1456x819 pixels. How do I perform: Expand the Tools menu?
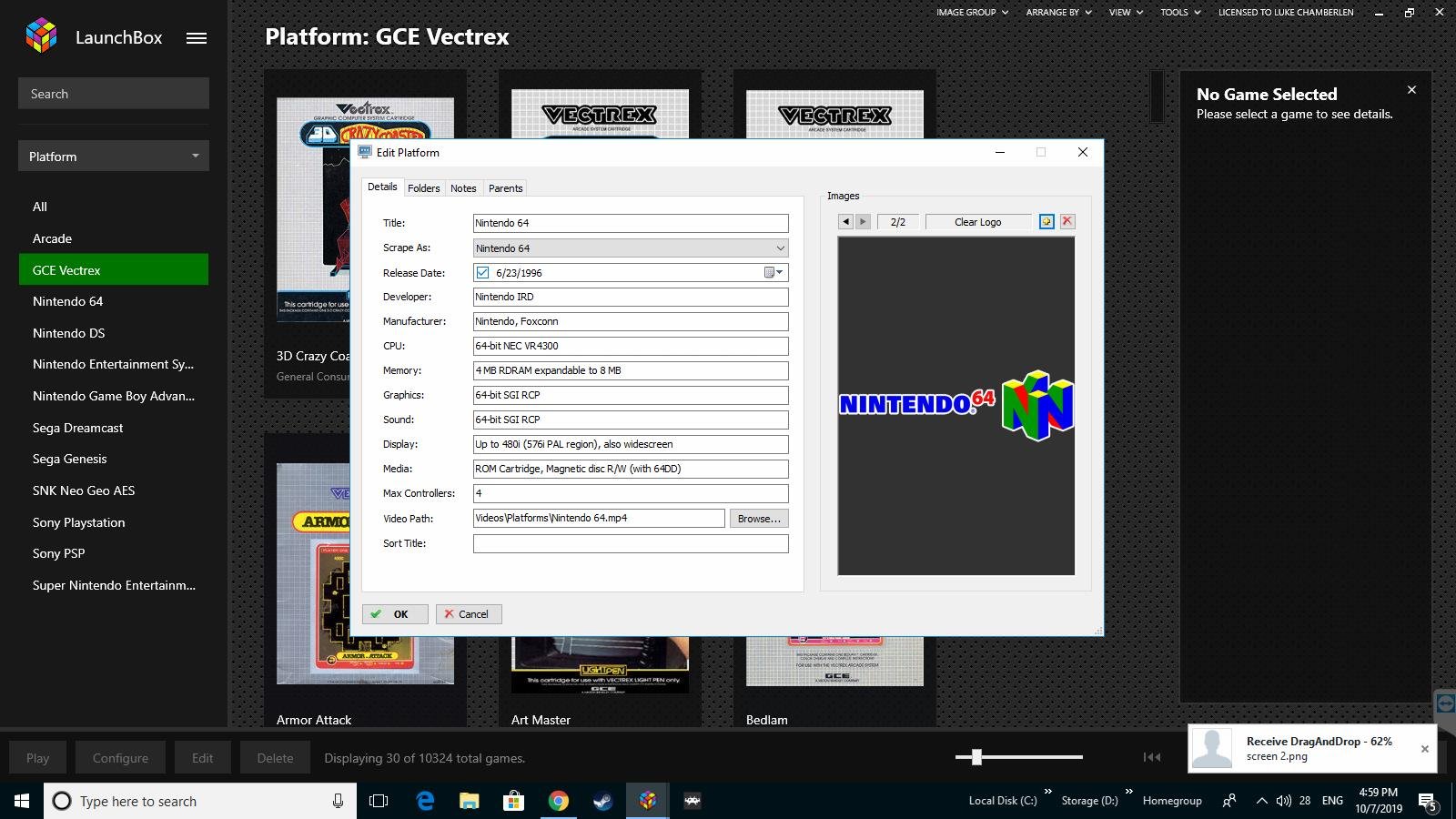point(1180,12)
